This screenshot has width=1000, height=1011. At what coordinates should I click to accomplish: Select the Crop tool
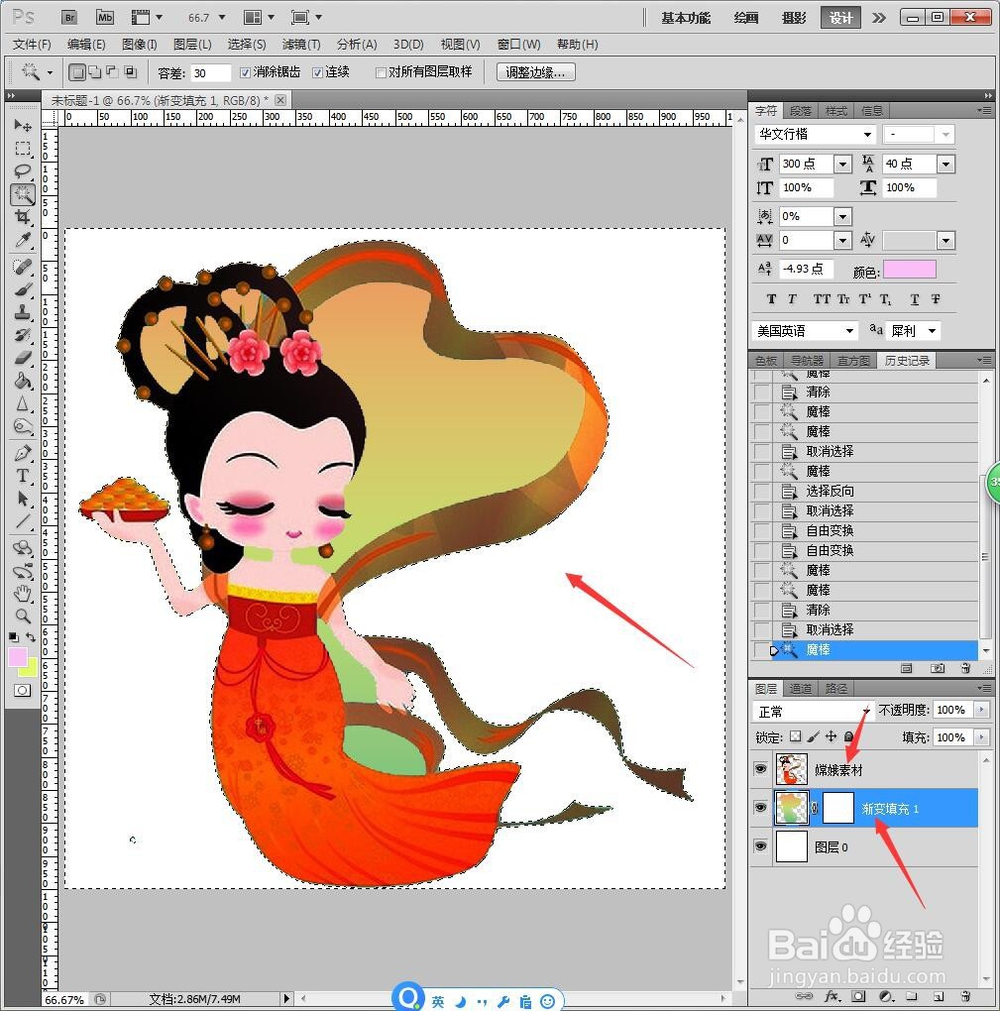tap(23, 217)
